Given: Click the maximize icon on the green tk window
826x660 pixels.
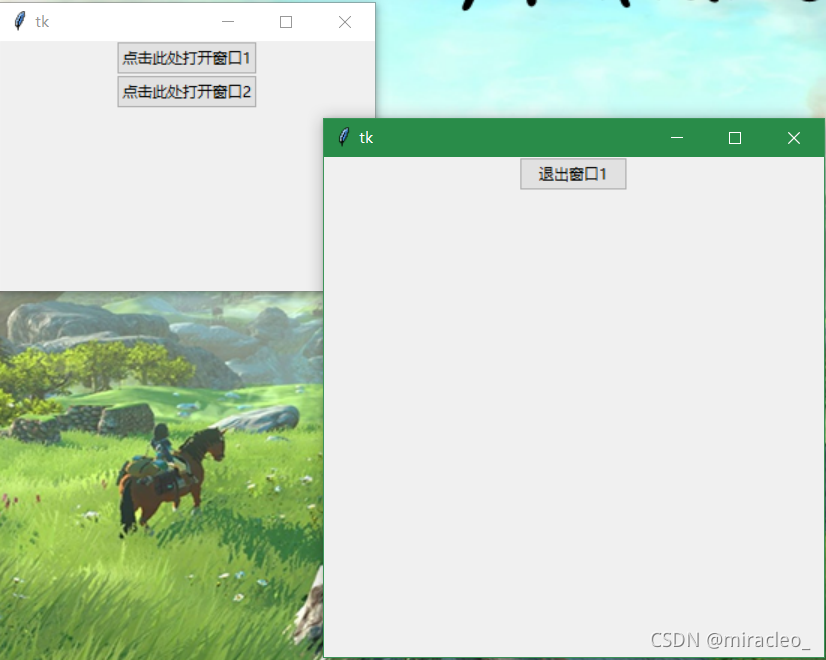Looking at the screenshot, I should click(x=735, y=137).
